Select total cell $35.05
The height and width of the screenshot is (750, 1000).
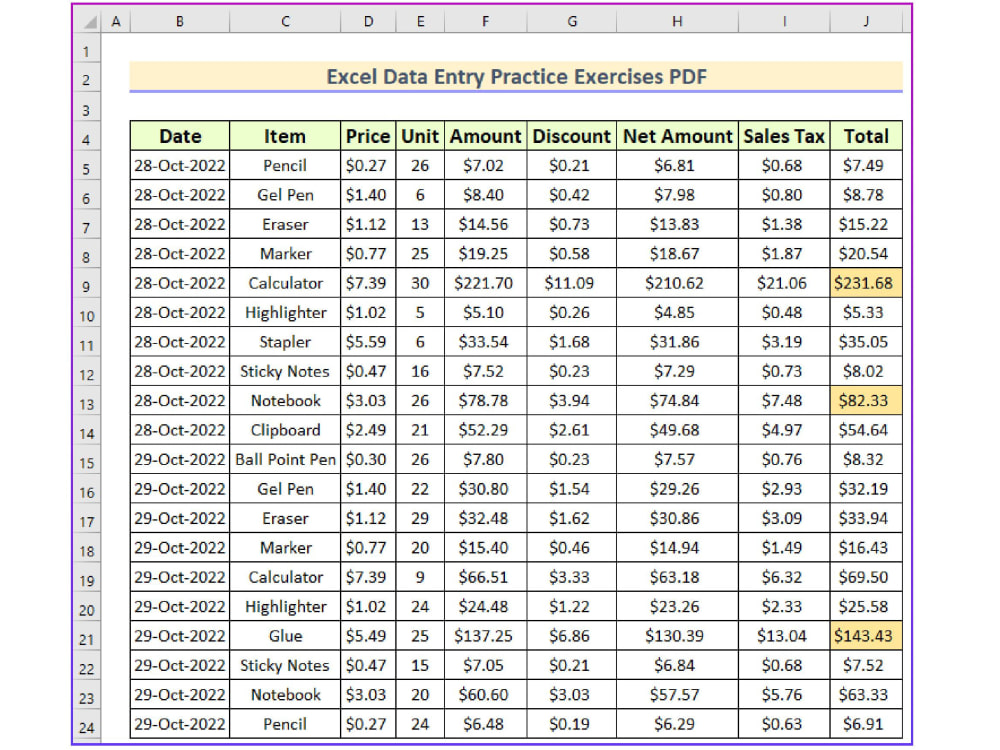[x=866, y=342]
